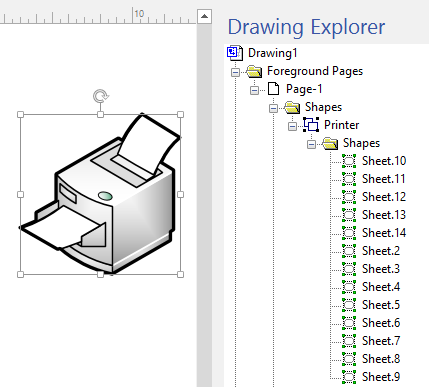This screenshot has height=387, width=429.
Task: Select the Sheet.13 label
Action: 384,215
